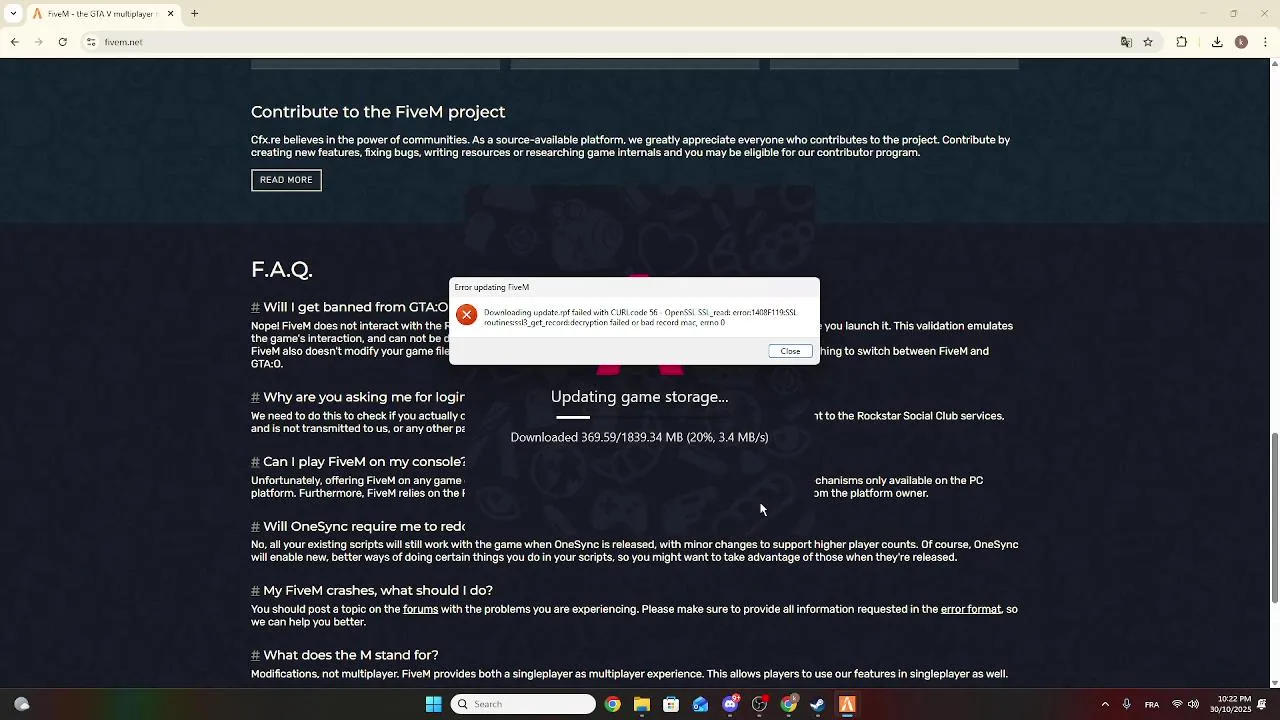
Task: Click the red error icon in dialog
Action: 466,315
